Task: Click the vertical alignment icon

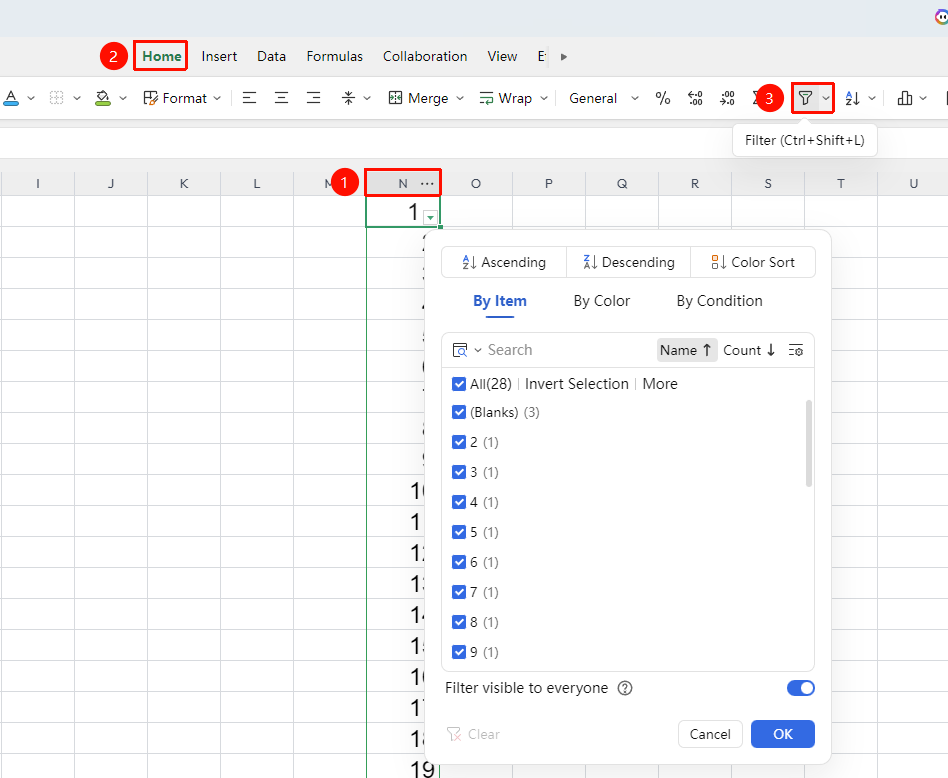Action: point(348,98)
